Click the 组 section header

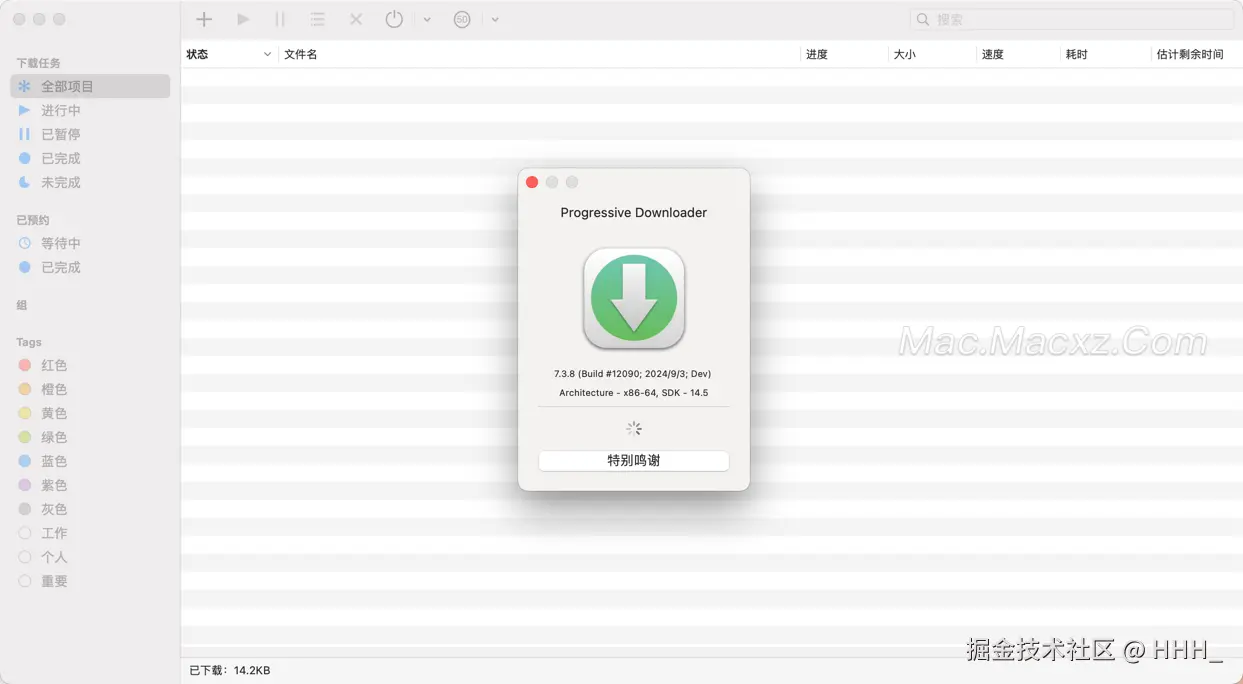(22, 305)
